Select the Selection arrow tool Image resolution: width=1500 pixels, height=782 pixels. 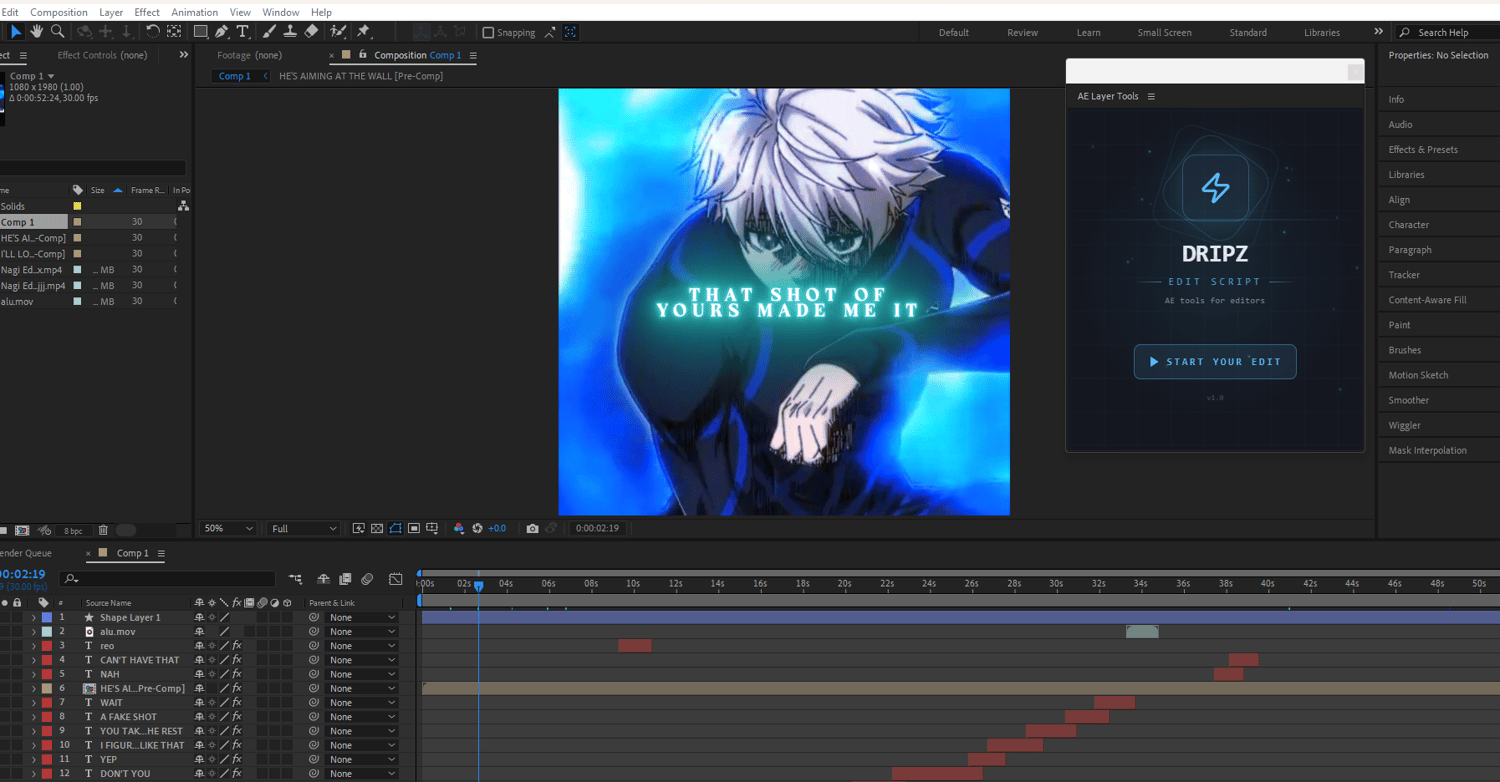click(16, 32)
